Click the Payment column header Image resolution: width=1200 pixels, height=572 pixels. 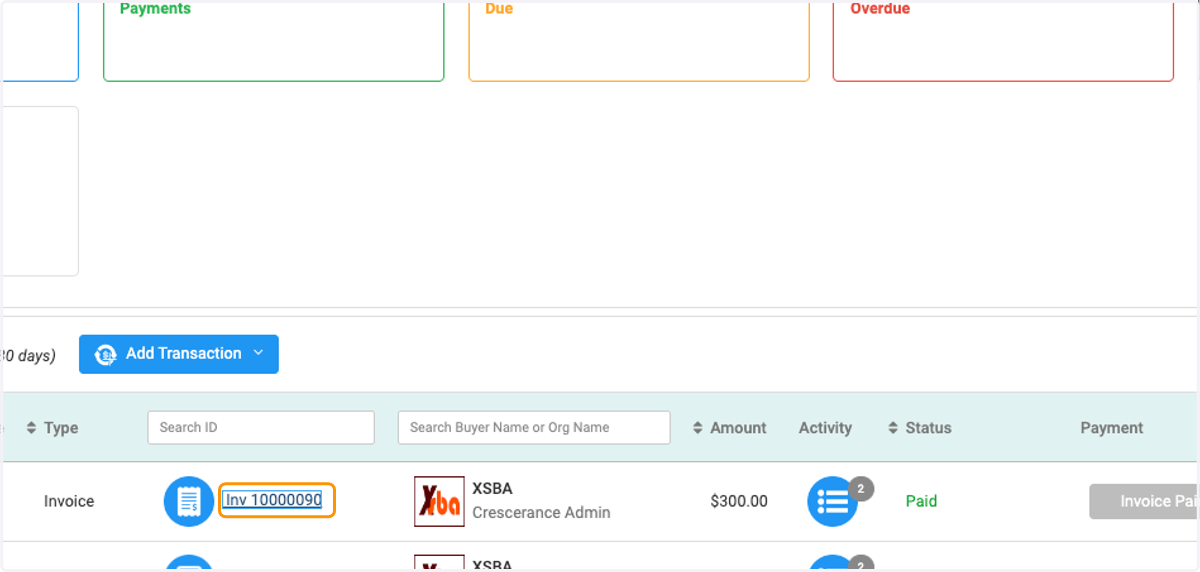click(x=1111, y=428)
